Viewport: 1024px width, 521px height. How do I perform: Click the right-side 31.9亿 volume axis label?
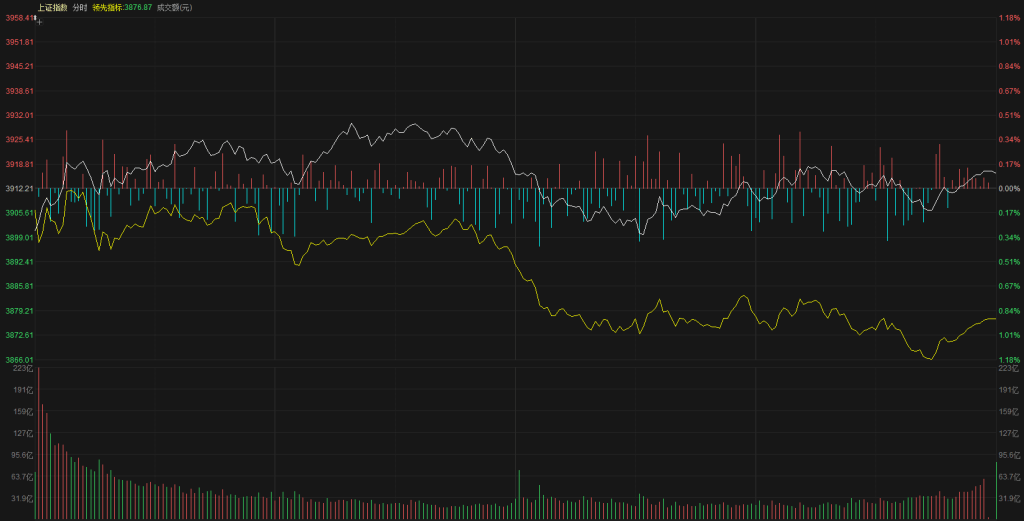click(1008, 498)
